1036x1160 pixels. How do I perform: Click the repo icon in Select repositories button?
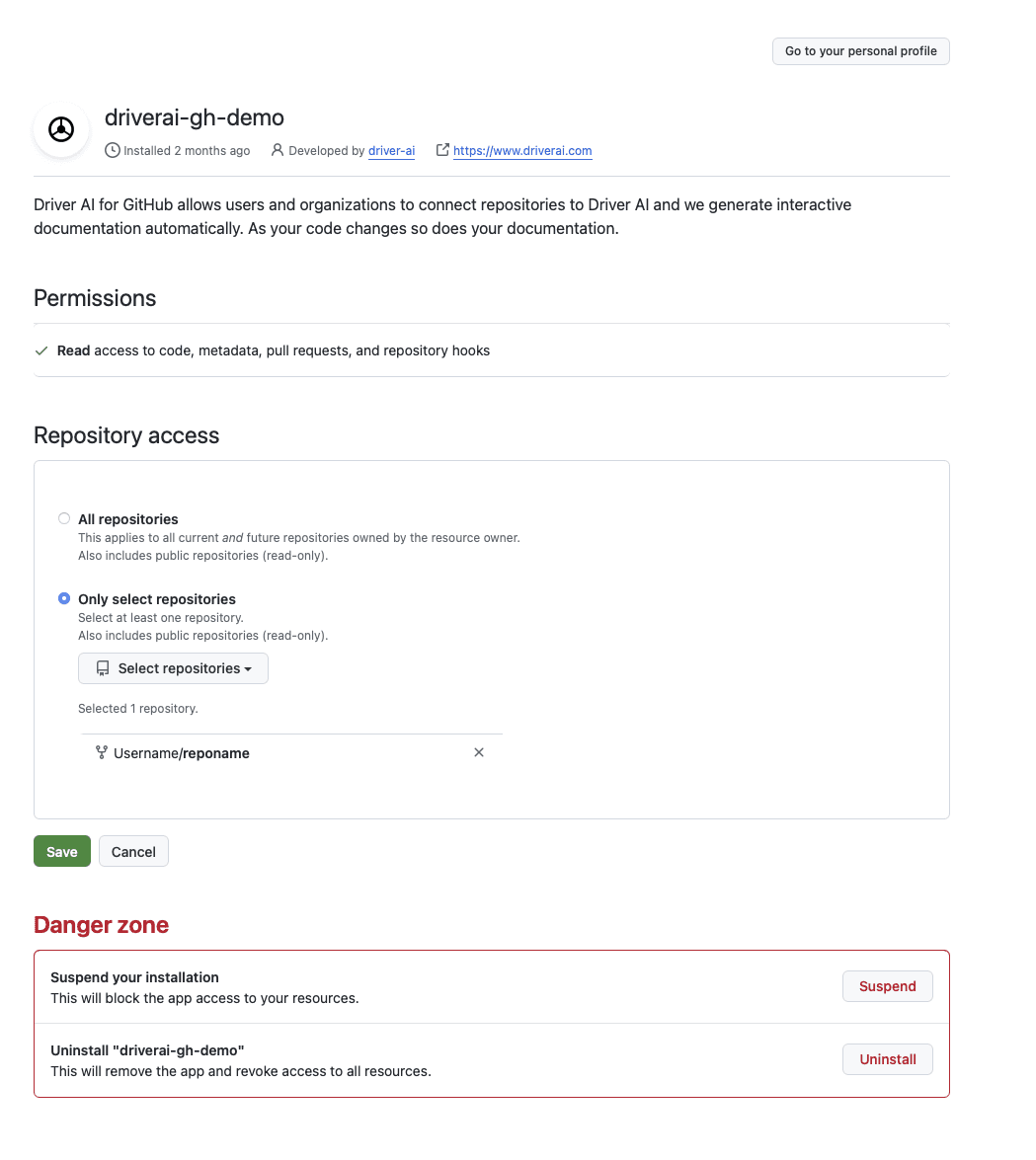click(x=103, y=668)
